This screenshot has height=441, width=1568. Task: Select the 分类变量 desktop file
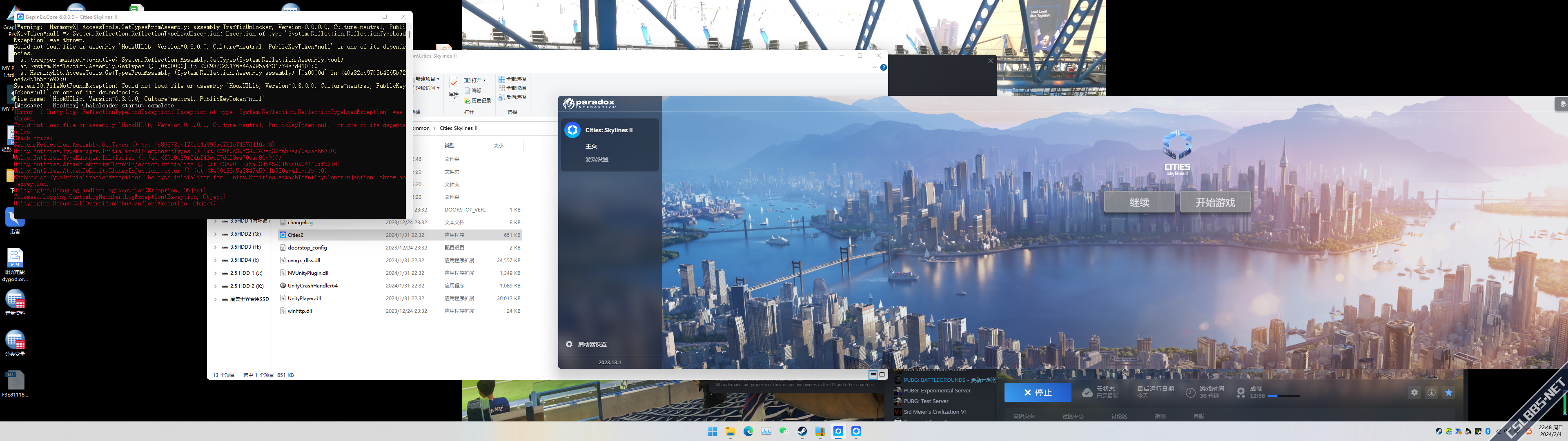[15, 343]
